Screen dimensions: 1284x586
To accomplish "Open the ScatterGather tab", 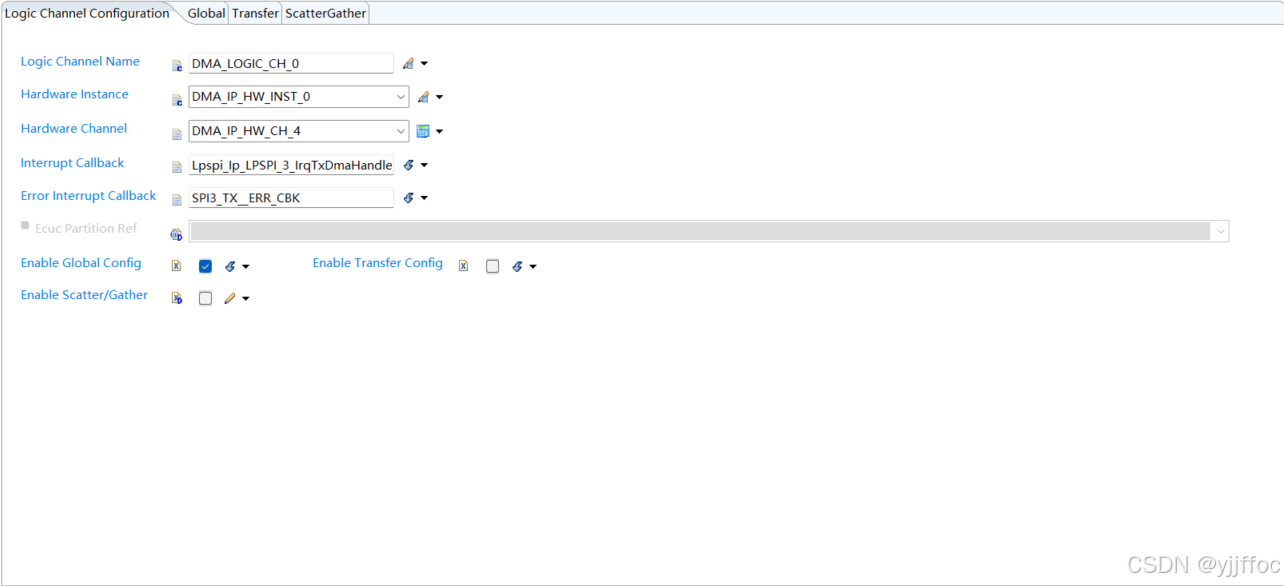I will click(x=326, y=14).
